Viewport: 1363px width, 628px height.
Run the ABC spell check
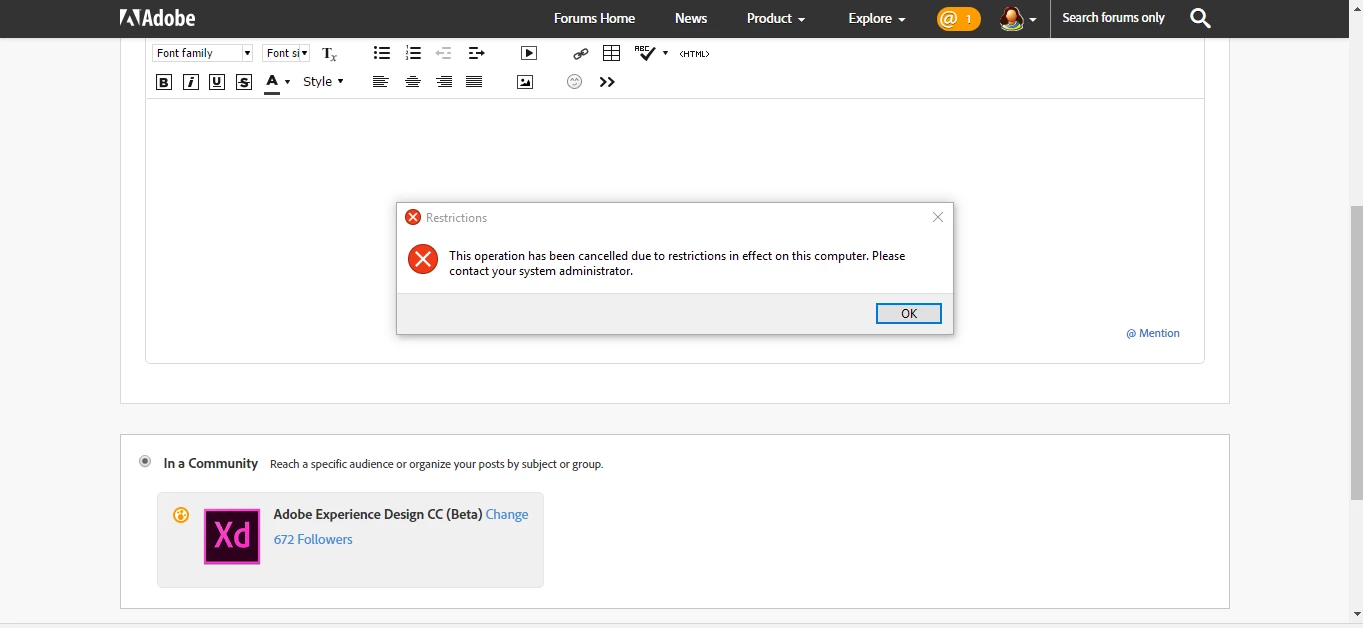click(x=645, y=53)
